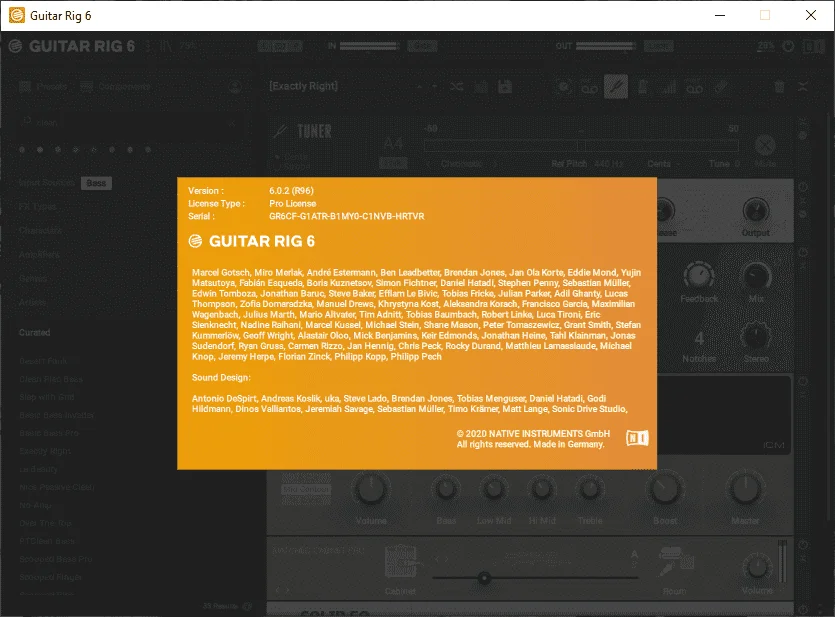Select the Scooped Finger preset
Screen dimensions: 835x617
(x=50, y=577)
